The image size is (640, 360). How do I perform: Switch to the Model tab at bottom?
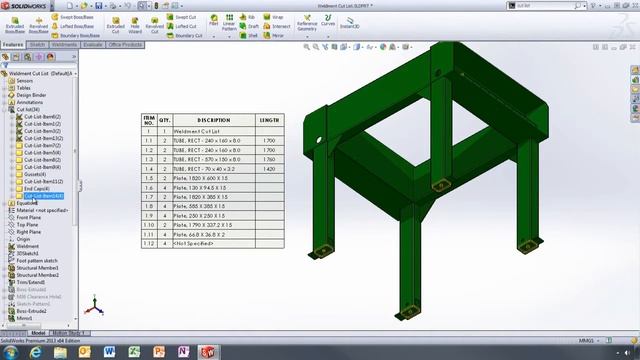[38, 333]
